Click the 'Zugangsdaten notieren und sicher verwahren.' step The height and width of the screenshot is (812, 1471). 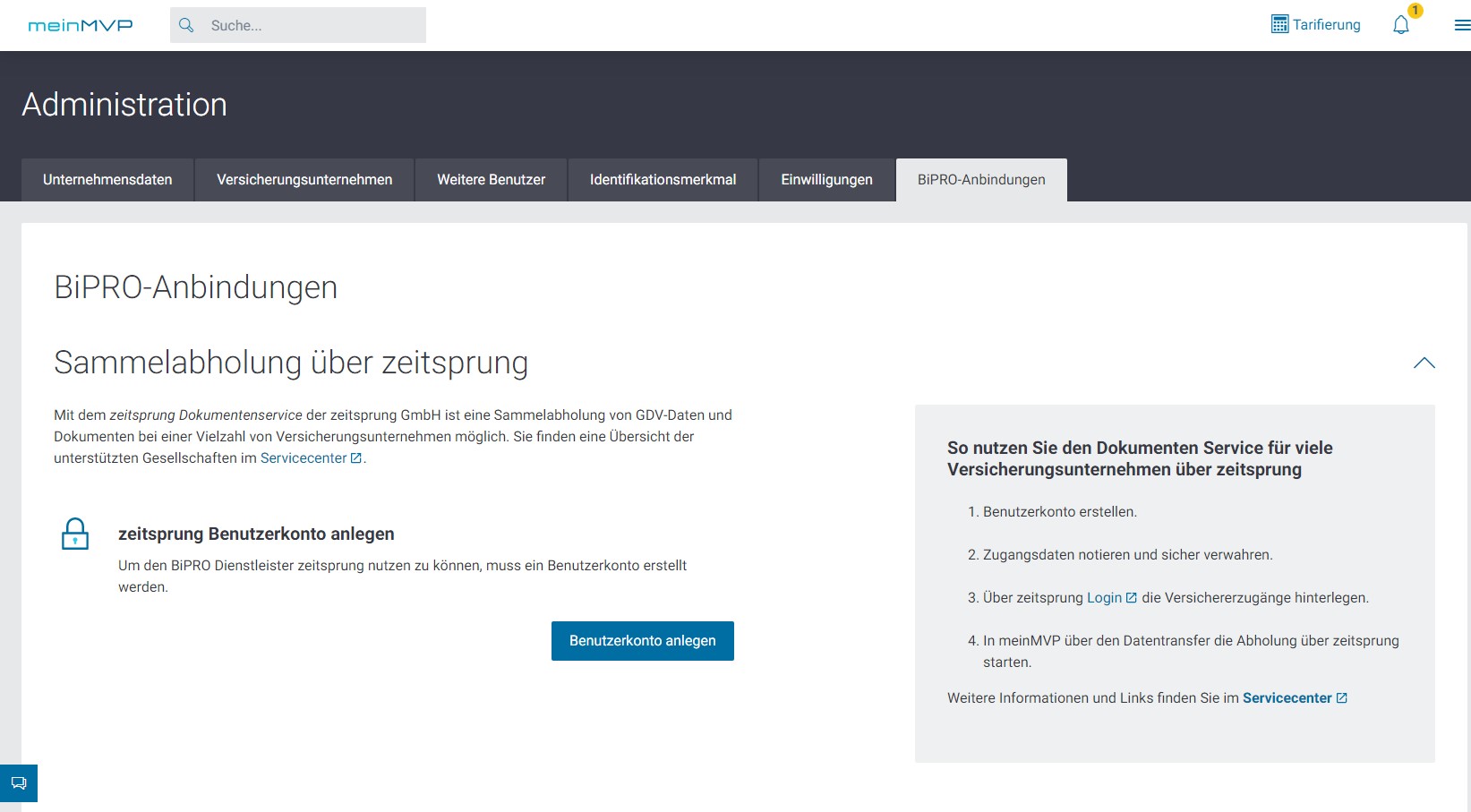pyautogui.click(x=1128, y=555)
